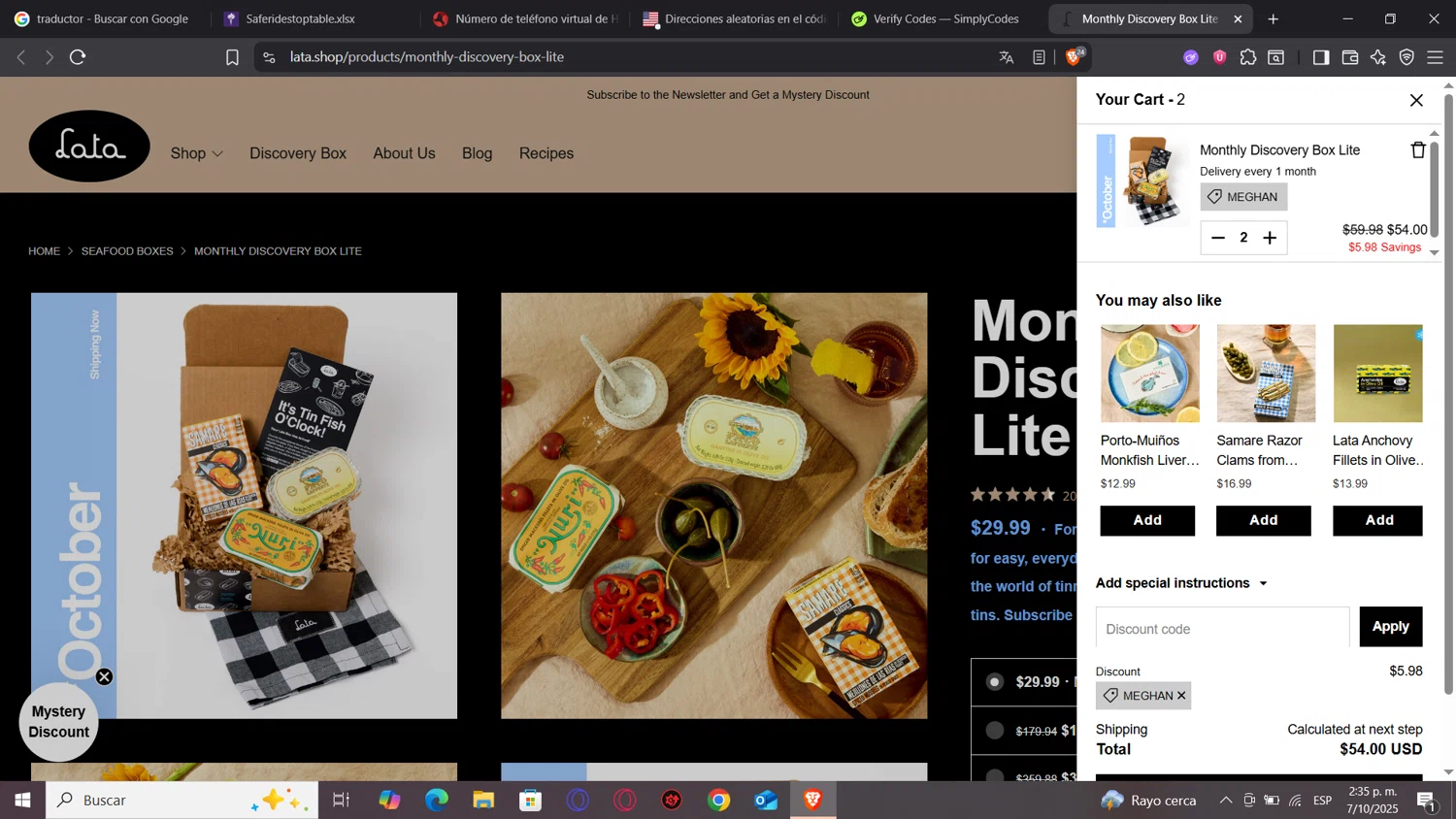Open a new browser tab
This screenshot has width=1456, height=819.
point(1273,18)
